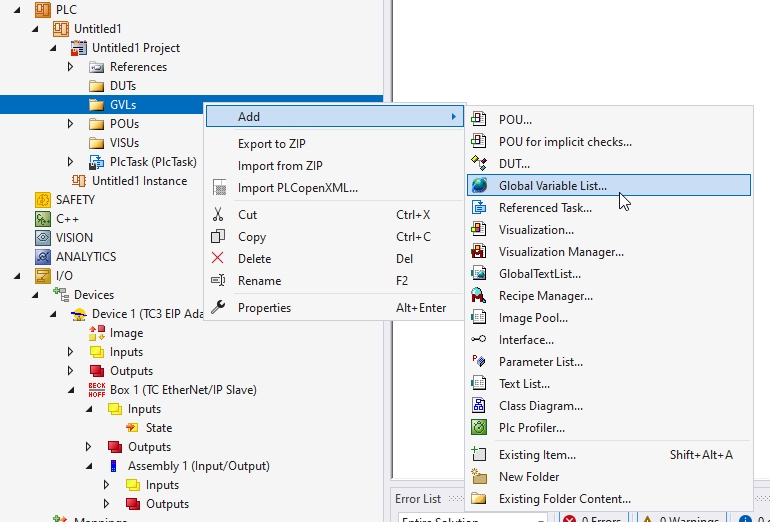The width and height of the screenshot is (770, 522).
Task: Click the Image Pool icon
Action: (x=479, y=317)
